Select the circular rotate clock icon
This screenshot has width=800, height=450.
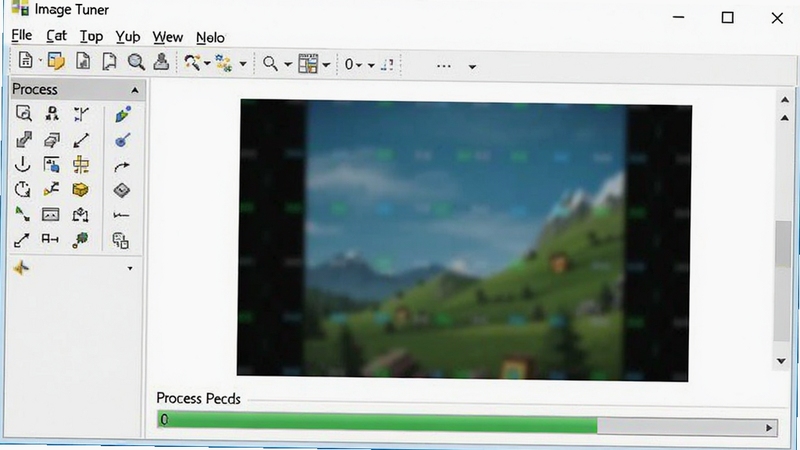pos(22,189)
